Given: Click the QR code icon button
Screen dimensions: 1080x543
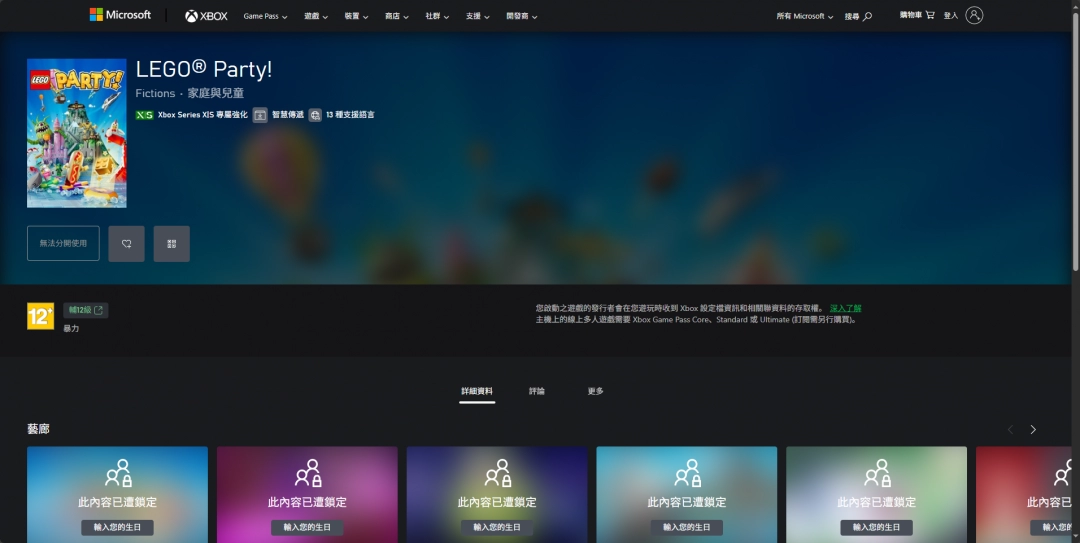Looking at the screenshot, I should pyautogui.click(x=172, y=243).
